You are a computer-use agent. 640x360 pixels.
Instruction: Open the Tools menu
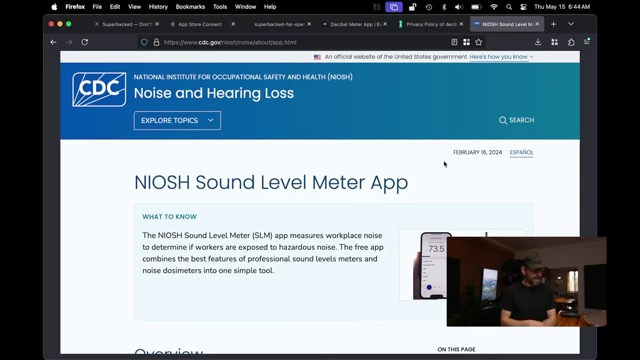tap(220, 7)
